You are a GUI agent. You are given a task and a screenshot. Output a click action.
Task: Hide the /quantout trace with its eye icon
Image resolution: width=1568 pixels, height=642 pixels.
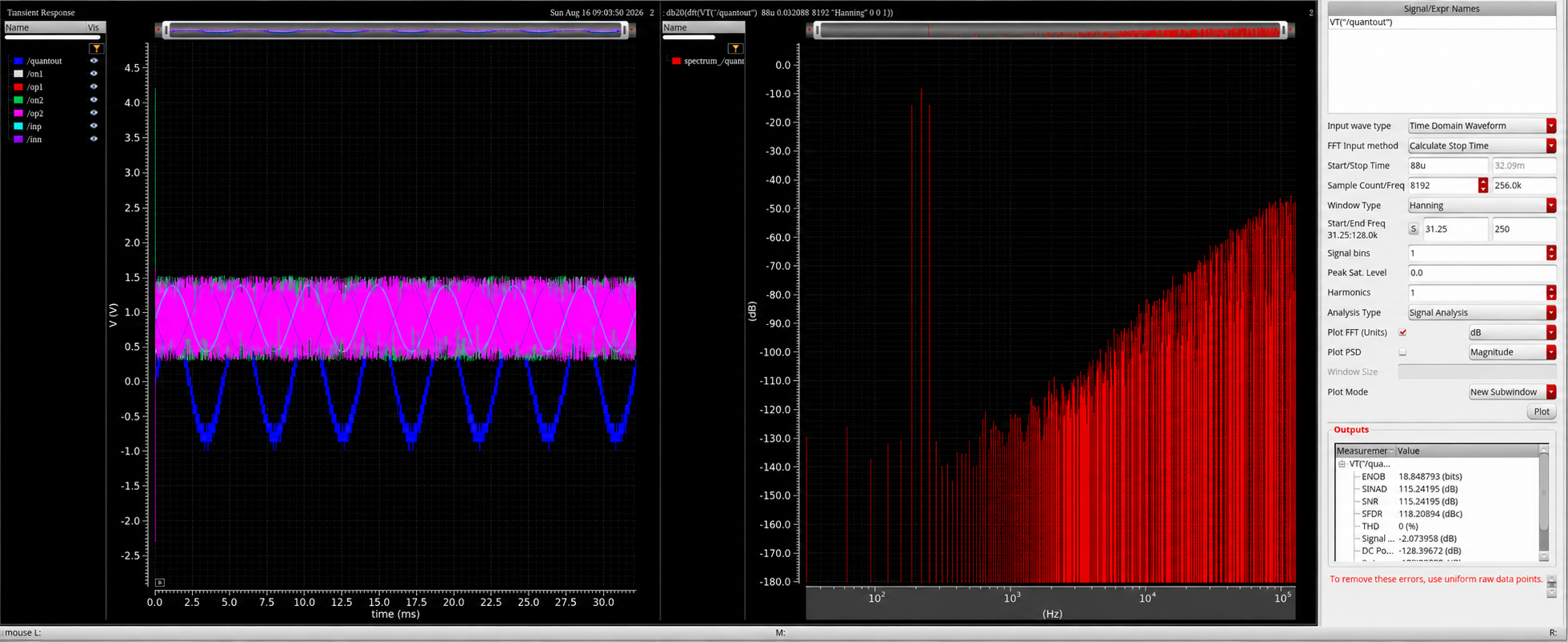[x=94, y=61]
